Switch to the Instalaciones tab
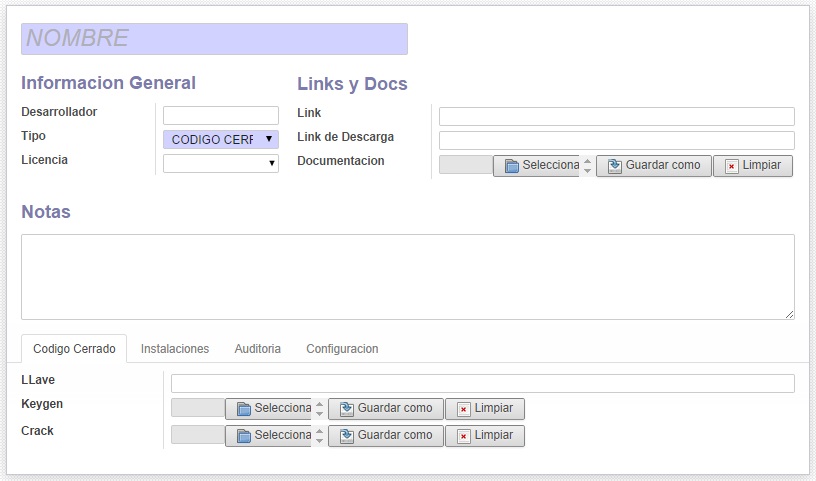Viewport: 816px width, 481px height. pos(175,349)
